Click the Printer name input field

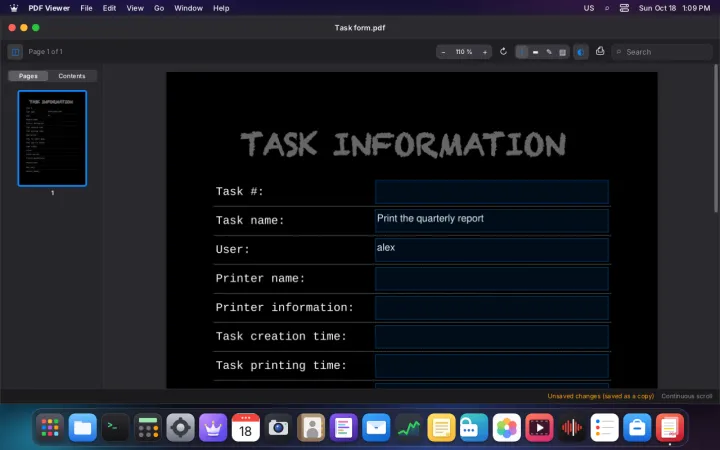point(492,279)
